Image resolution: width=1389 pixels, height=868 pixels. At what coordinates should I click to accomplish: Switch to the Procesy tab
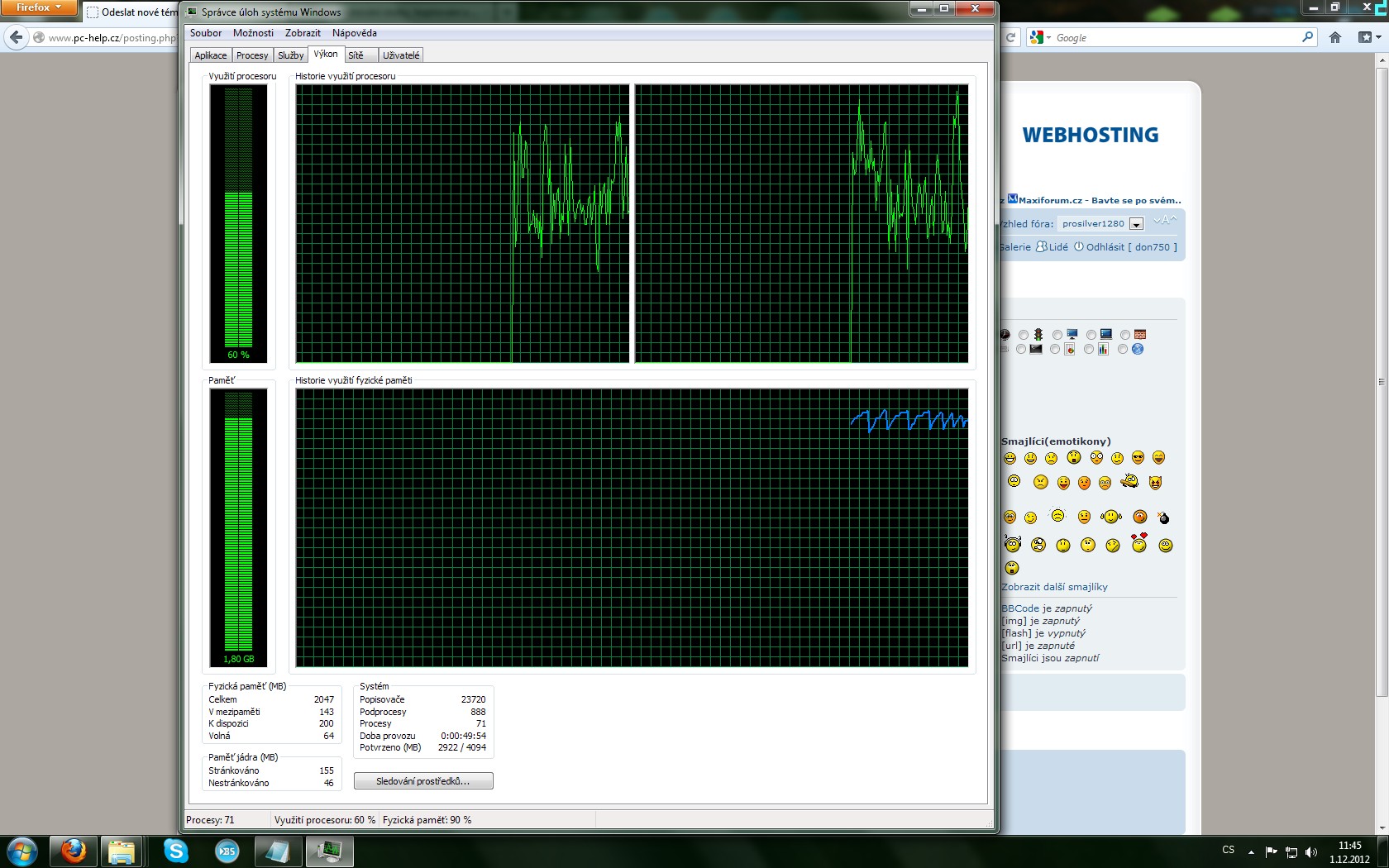[x=251, y=55]
